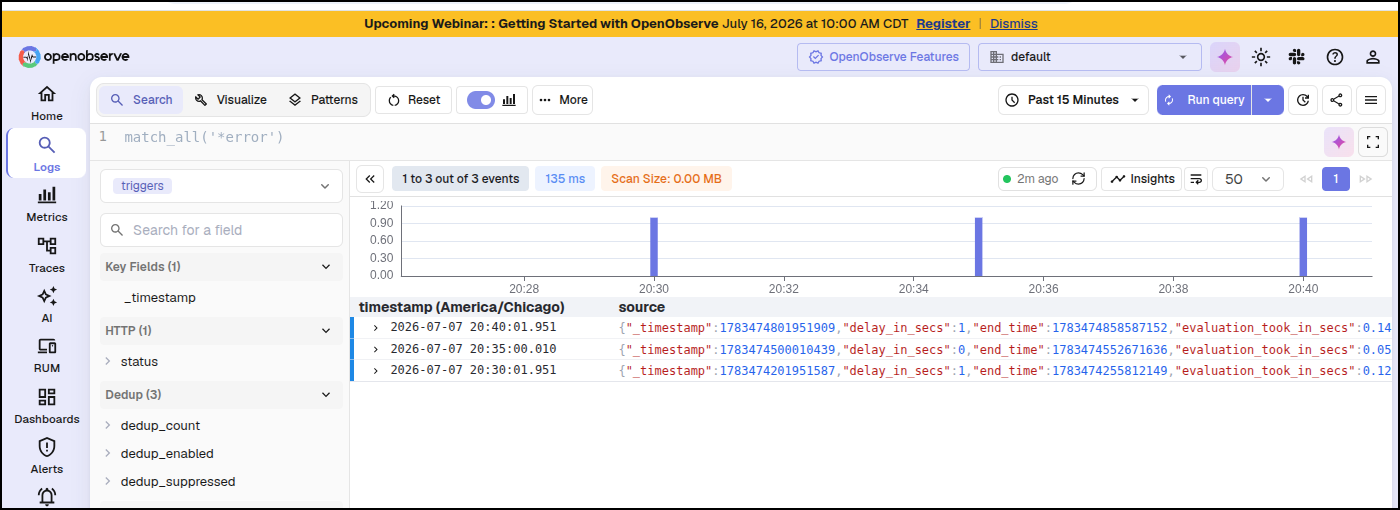This screenshot has width=1400, height=510.
Task: Dismiss the webinar banner
Action: (1014, 23)
